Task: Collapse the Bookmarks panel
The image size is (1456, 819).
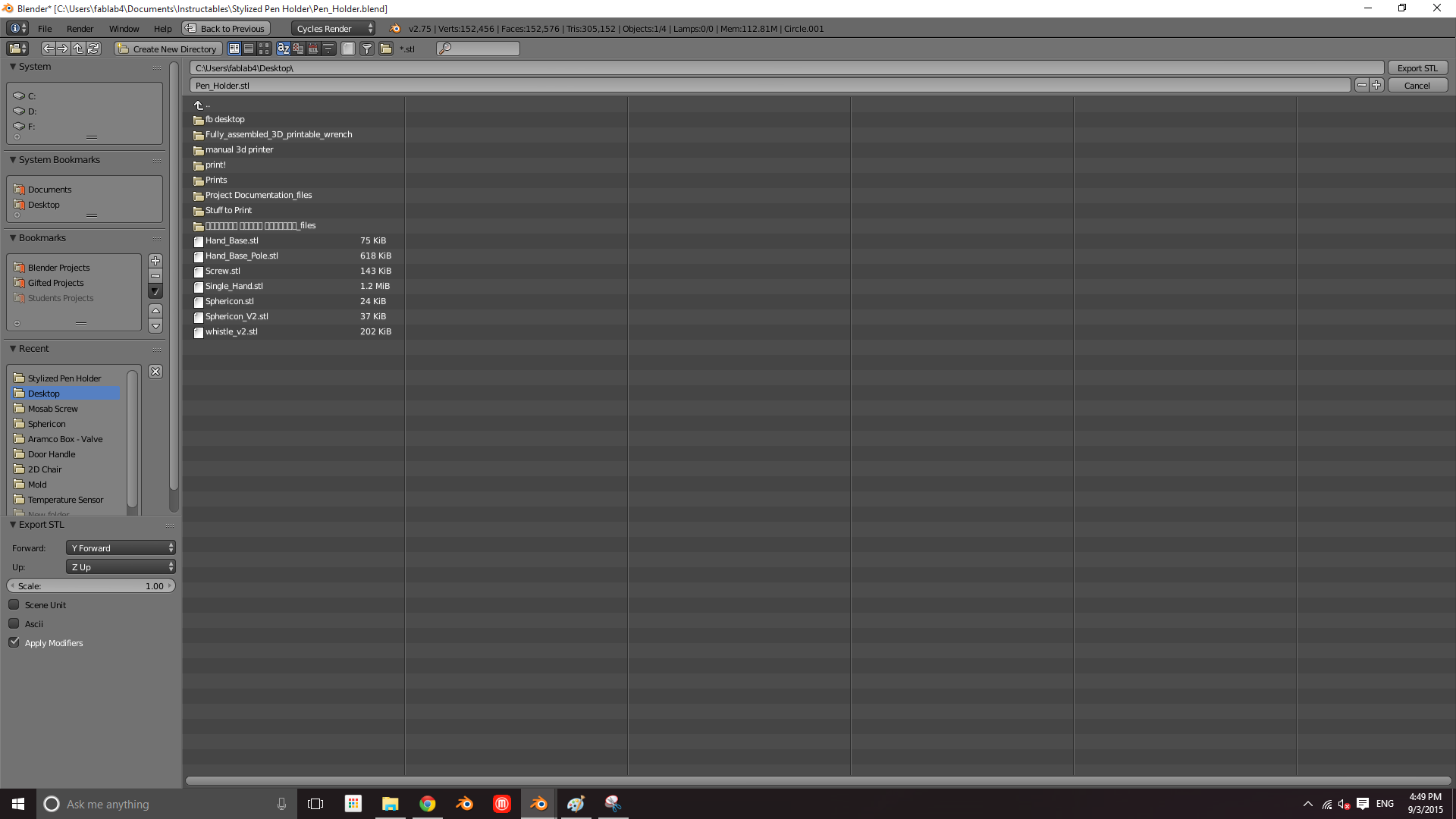Action: (x=13, y=237)
